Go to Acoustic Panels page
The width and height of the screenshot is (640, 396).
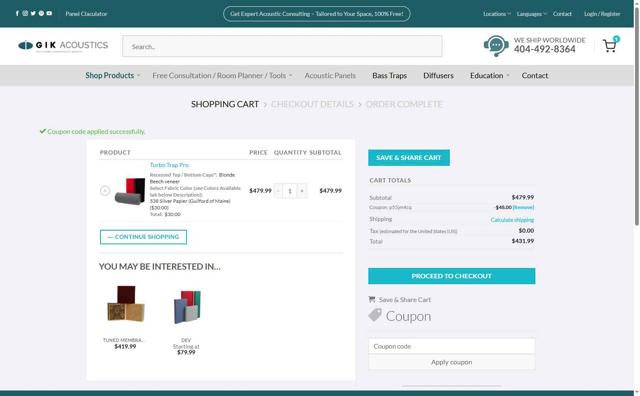pyautogui.click(x=330, y=76)
